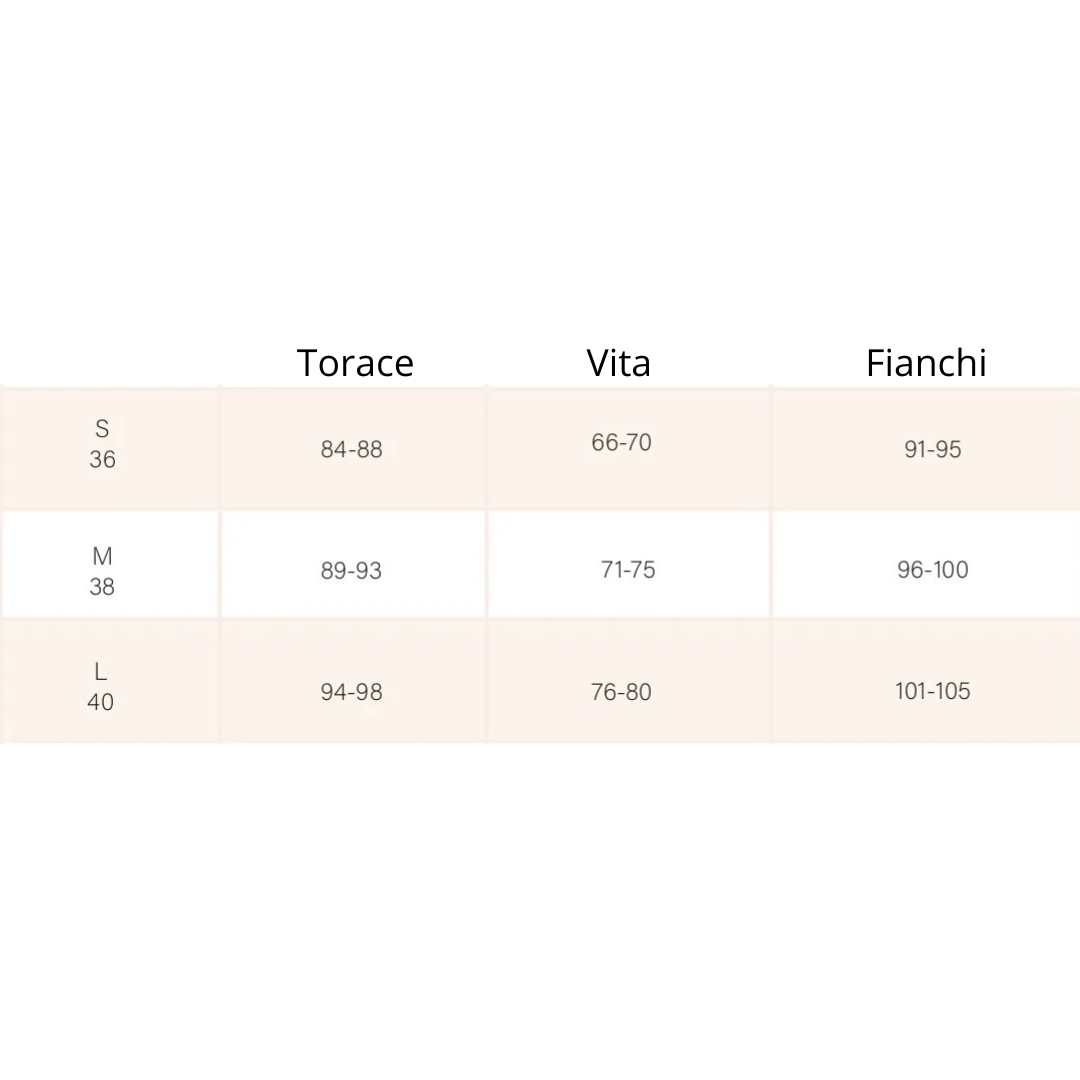Click the number 36 in size column
Image resolution: width=1080 pixels, height=1080 pixels.
point(102,460)
